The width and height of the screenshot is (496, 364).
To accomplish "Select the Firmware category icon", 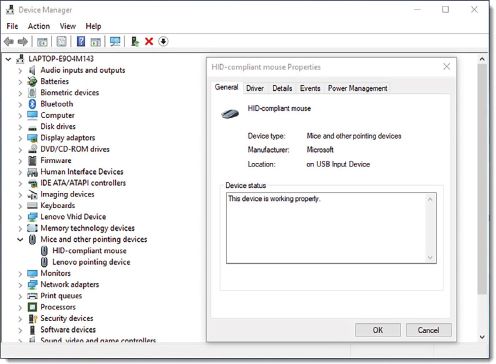I will 32,161.
